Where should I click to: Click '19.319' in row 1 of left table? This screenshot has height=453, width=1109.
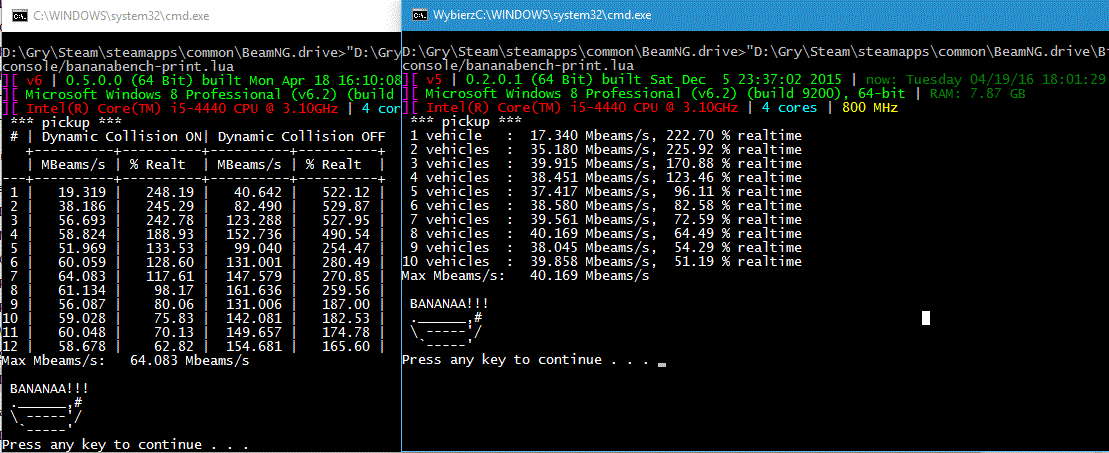pyautogui.click(x=82, y=193)
